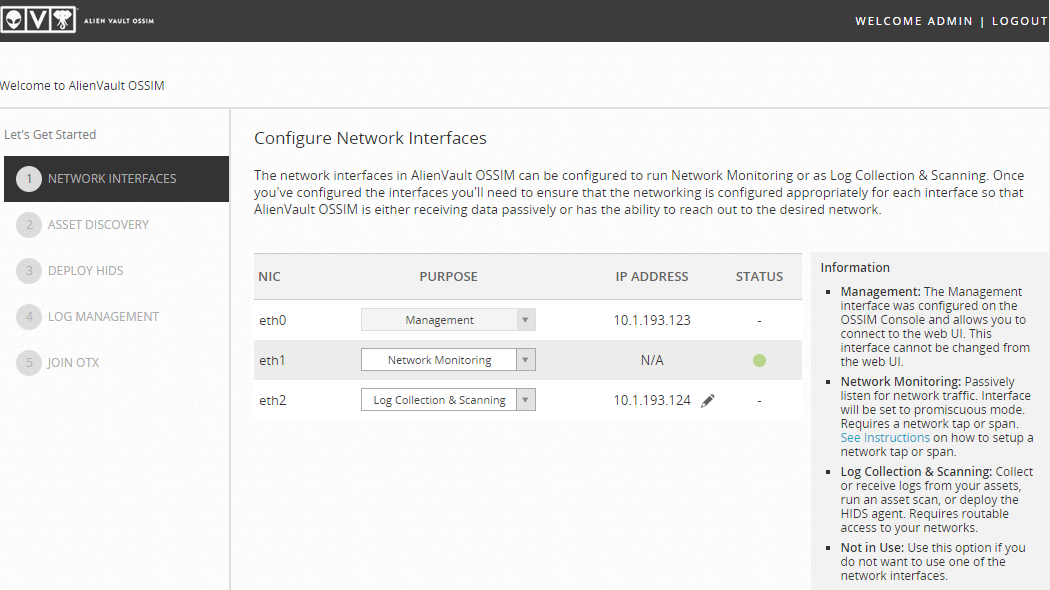Click the eth2 IP address 10.1.193.124
The height and width of the screenshot is (590, 1050).
point(652,401)
